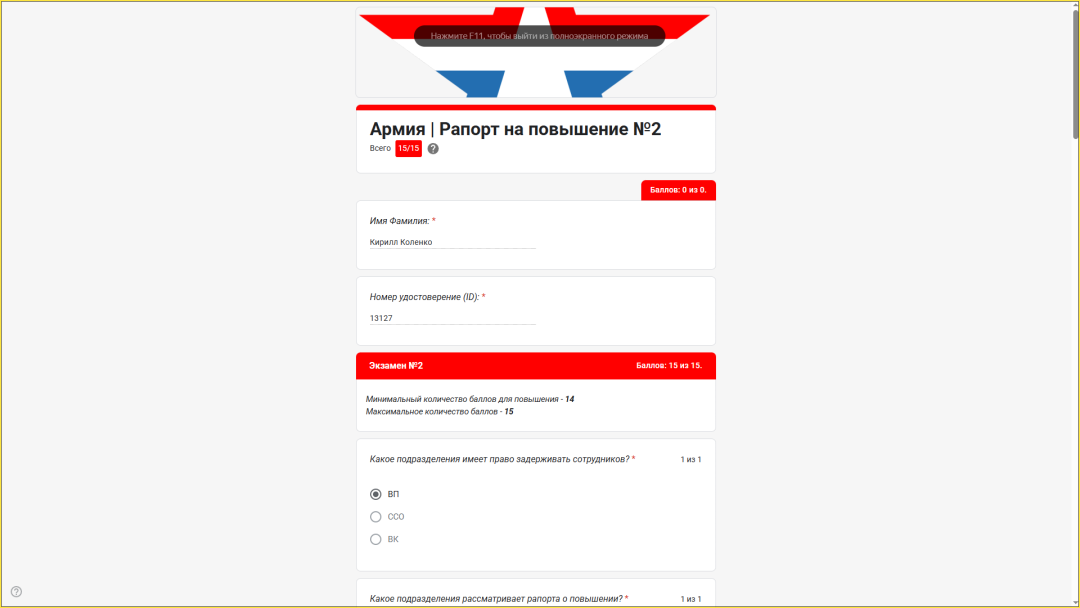Choose the ССО radio option

[375, 517]
